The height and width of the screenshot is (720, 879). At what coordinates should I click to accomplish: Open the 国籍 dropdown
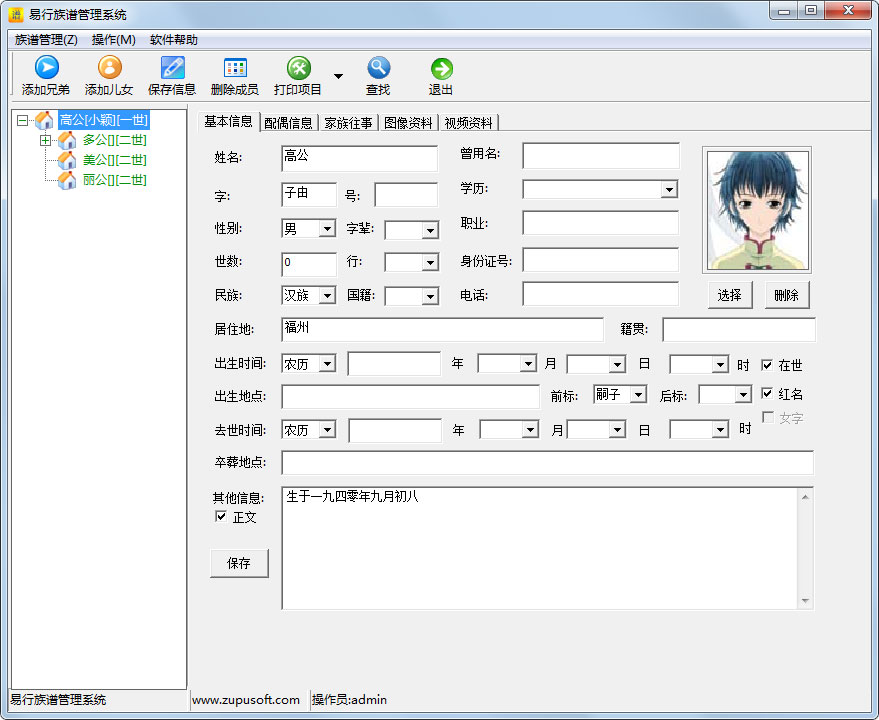(430, 296)
